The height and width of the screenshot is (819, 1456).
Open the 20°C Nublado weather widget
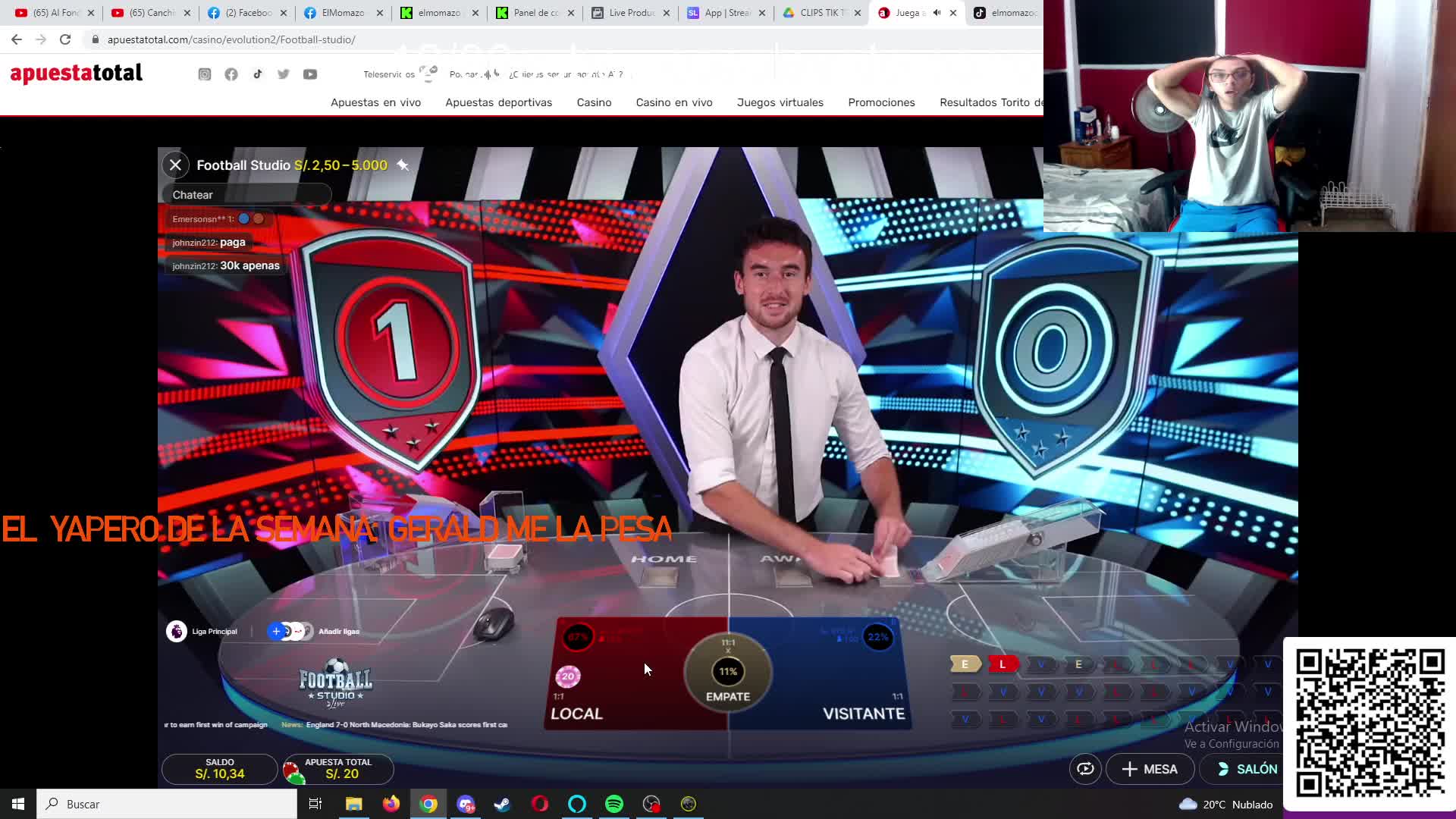(1226, 804)
